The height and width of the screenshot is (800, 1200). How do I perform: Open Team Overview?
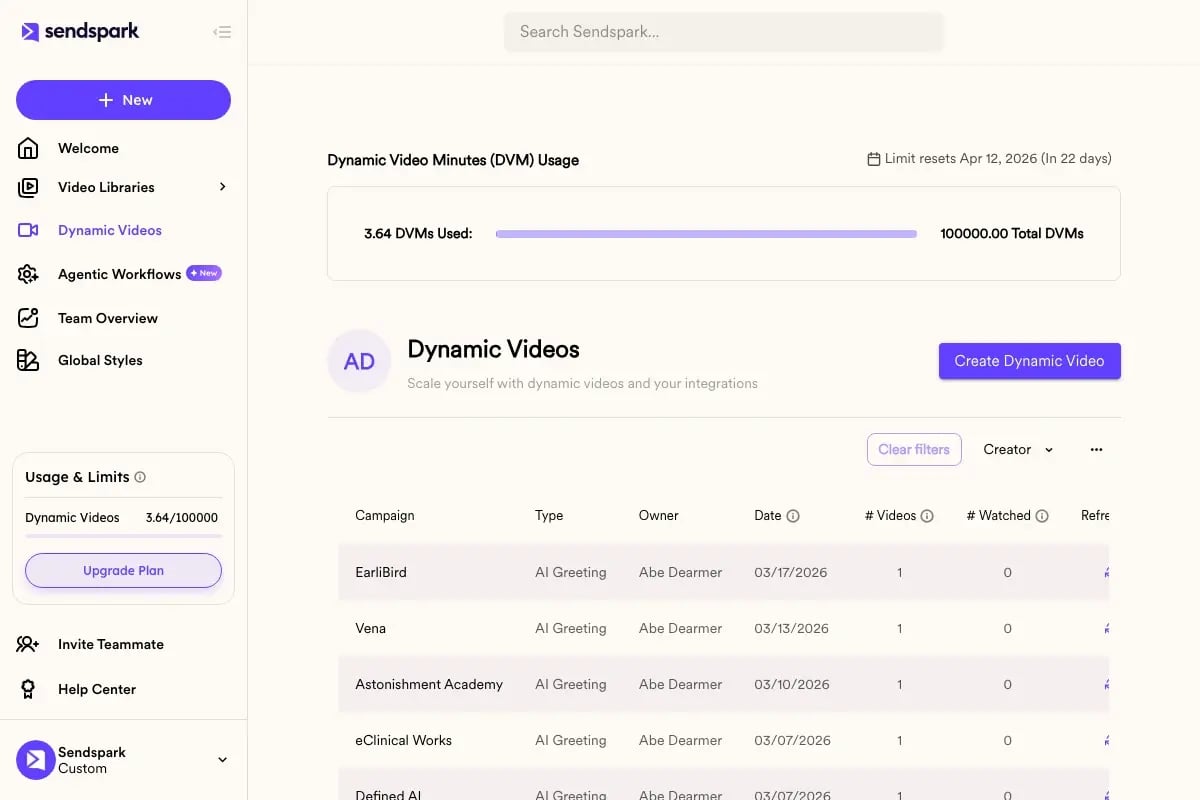(108, 318)
